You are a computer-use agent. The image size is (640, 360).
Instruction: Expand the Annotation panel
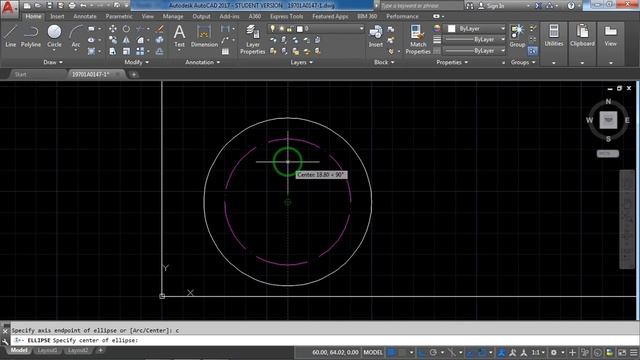click(x=202, y=62)
